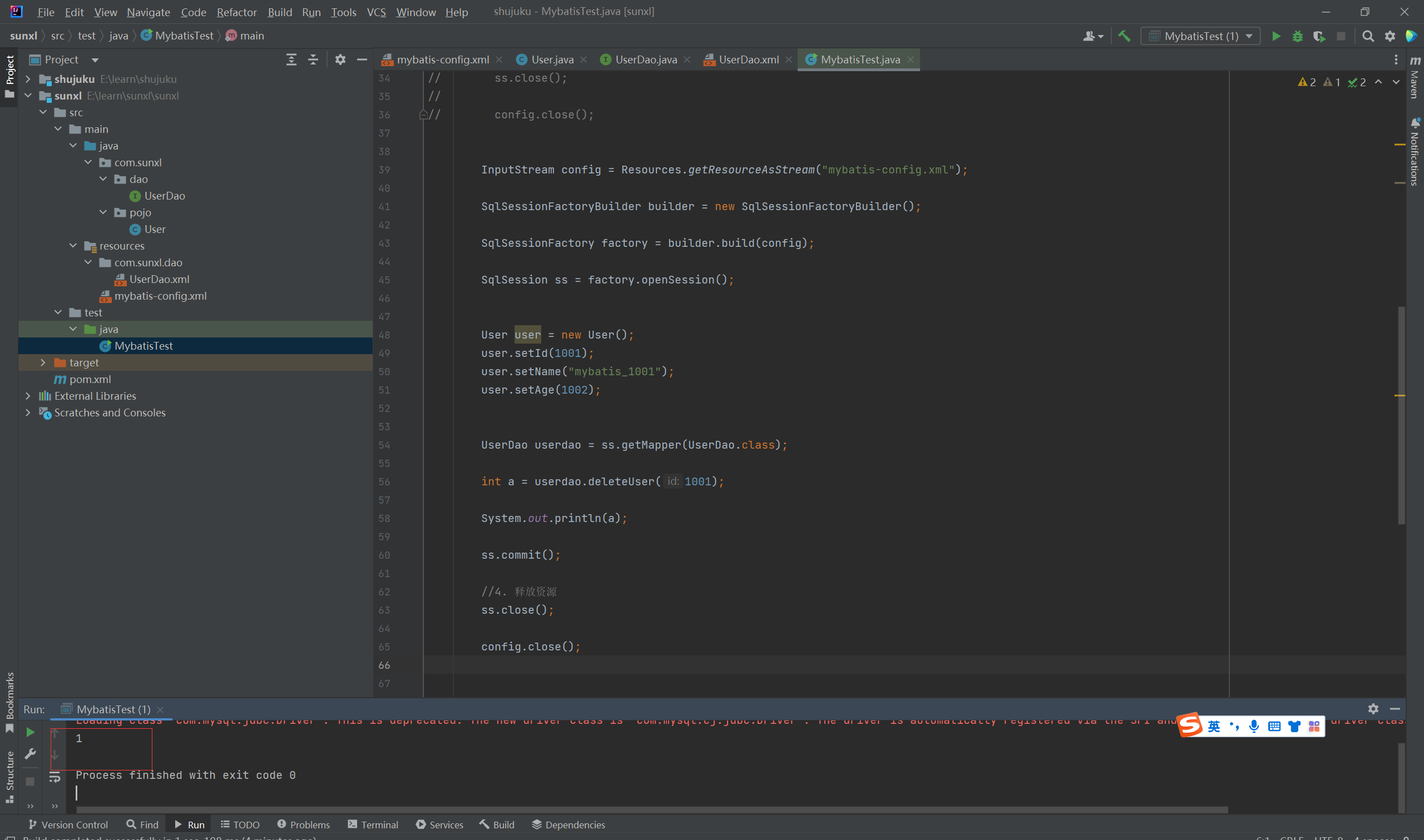Select pom.xml in project tree
Screen dimensions: 1424x840
(90, 379)
